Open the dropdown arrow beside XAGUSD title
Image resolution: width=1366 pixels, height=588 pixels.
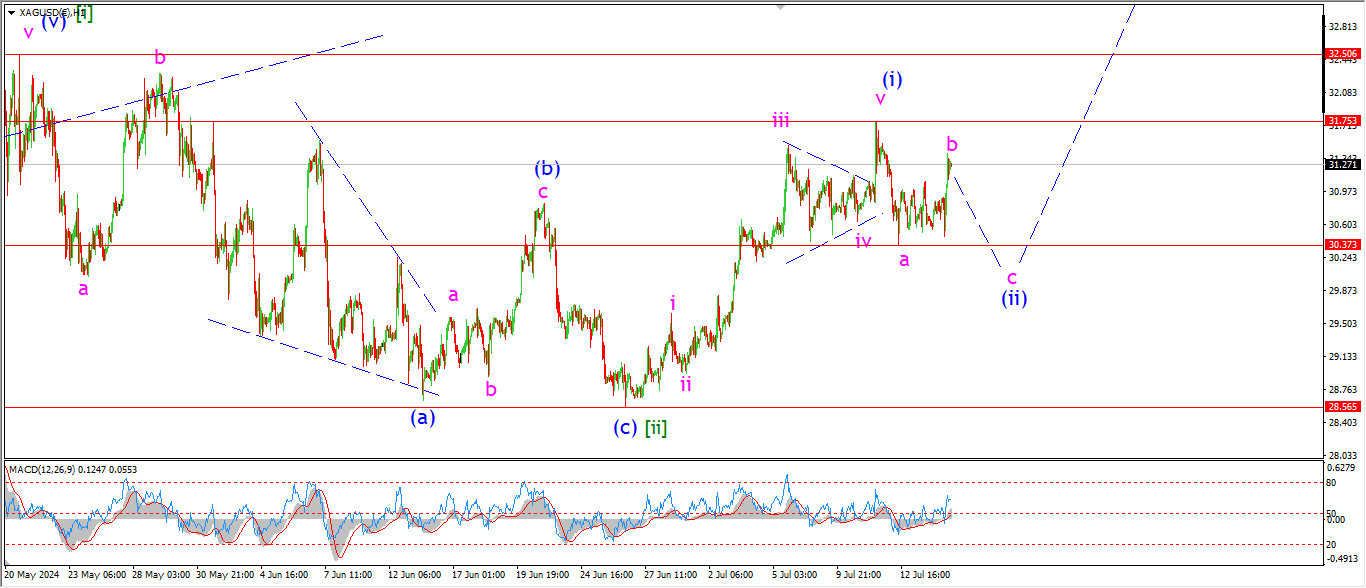coord(11,12)
